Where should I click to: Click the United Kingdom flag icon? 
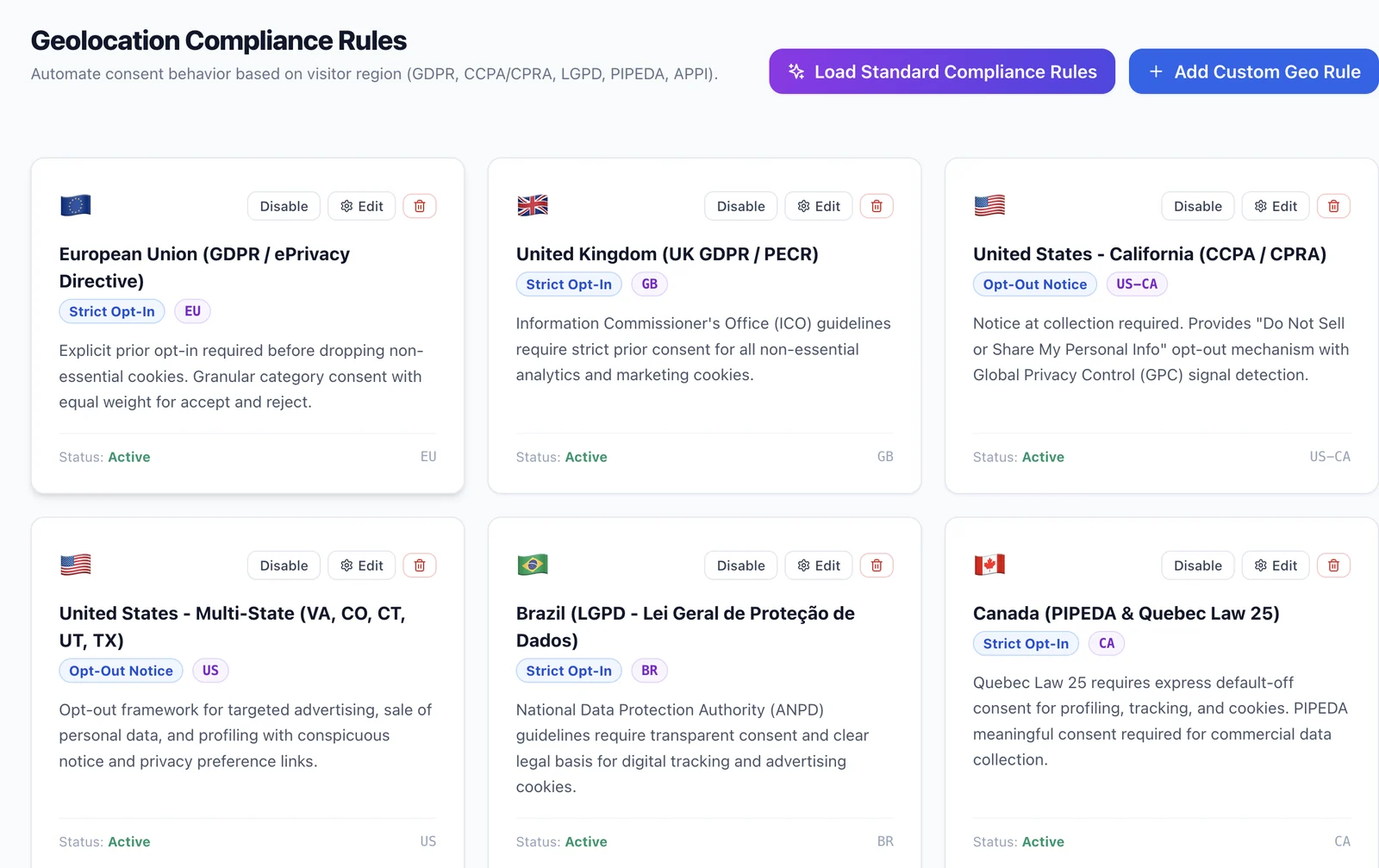533,205
